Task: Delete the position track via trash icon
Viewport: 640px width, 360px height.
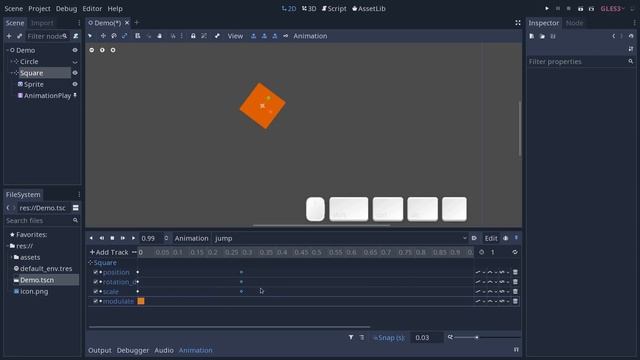Action: pos(515,272)
